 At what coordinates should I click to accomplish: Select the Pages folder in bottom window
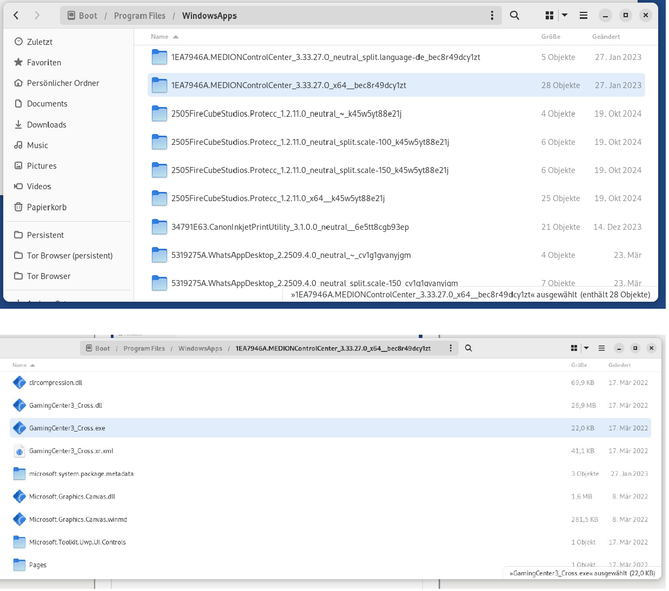coord(38,565)
